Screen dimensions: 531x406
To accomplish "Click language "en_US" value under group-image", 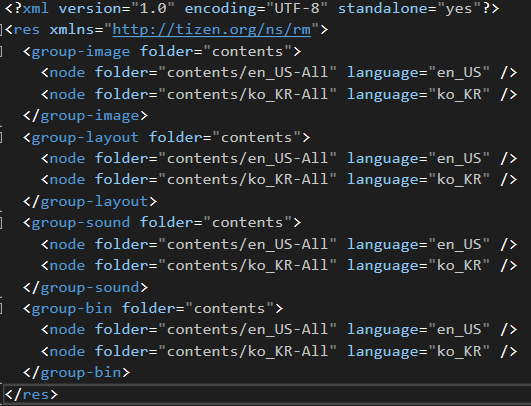I will [459, 73].
